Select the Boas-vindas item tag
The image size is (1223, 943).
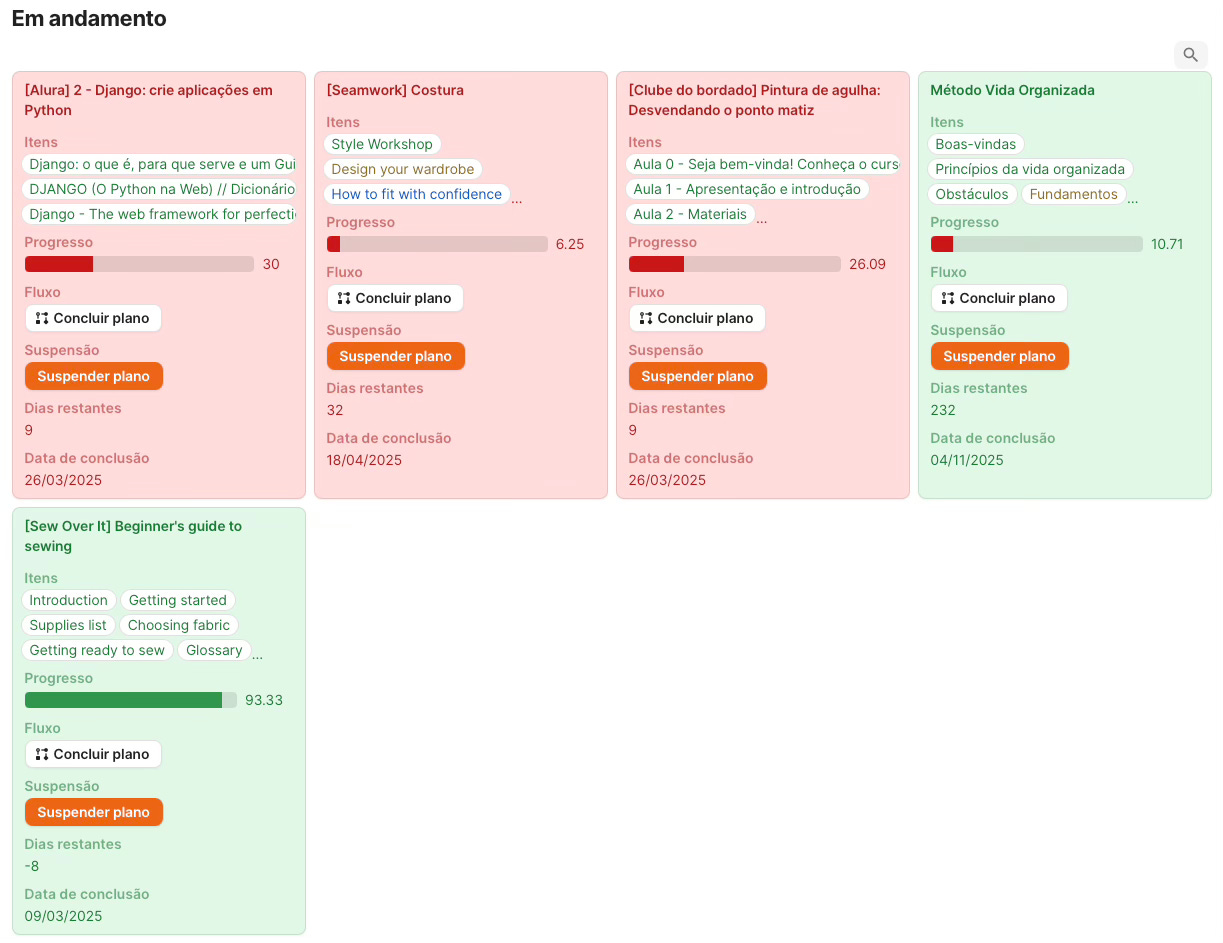click(976, 144)
